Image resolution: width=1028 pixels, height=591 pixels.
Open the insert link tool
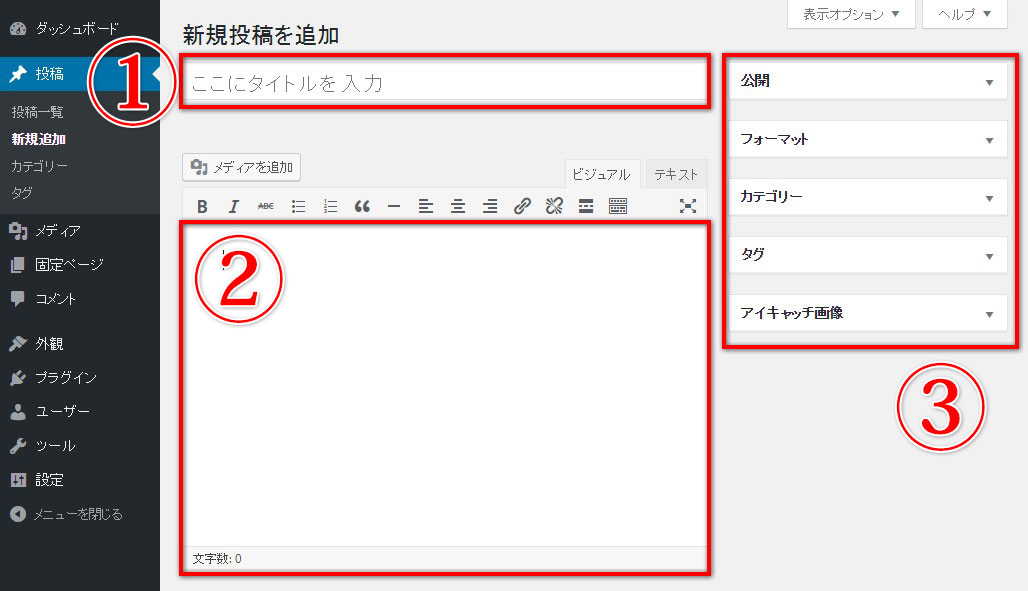pyautogui.click(x=521, y=205)
